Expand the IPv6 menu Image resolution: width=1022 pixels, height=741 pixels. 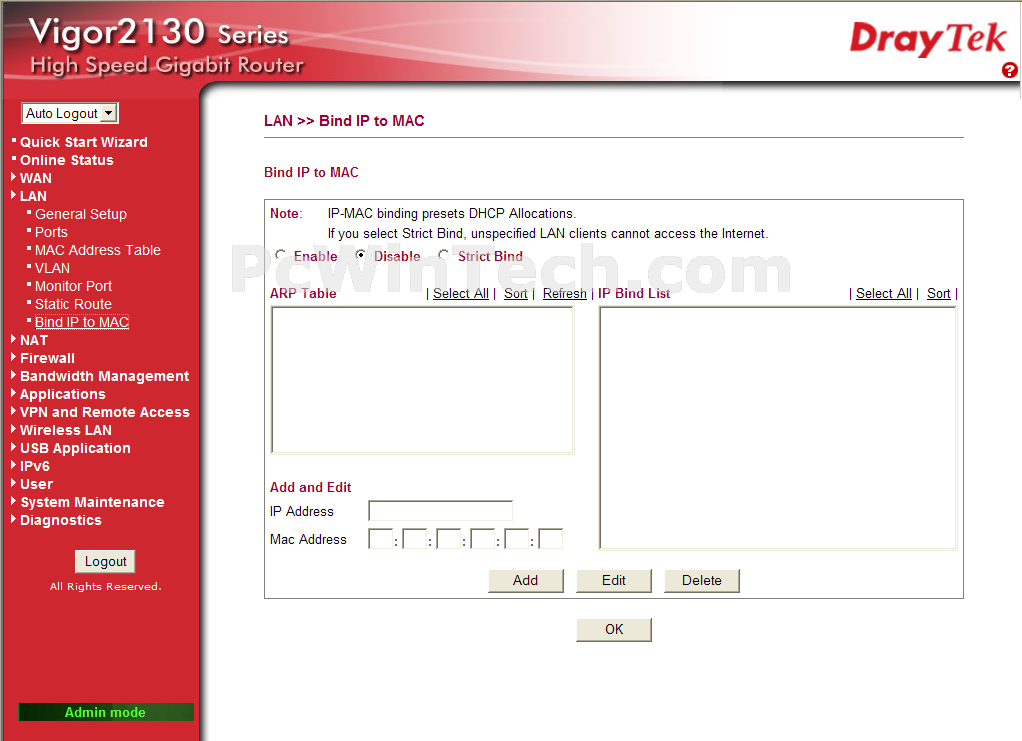(35, 466)
